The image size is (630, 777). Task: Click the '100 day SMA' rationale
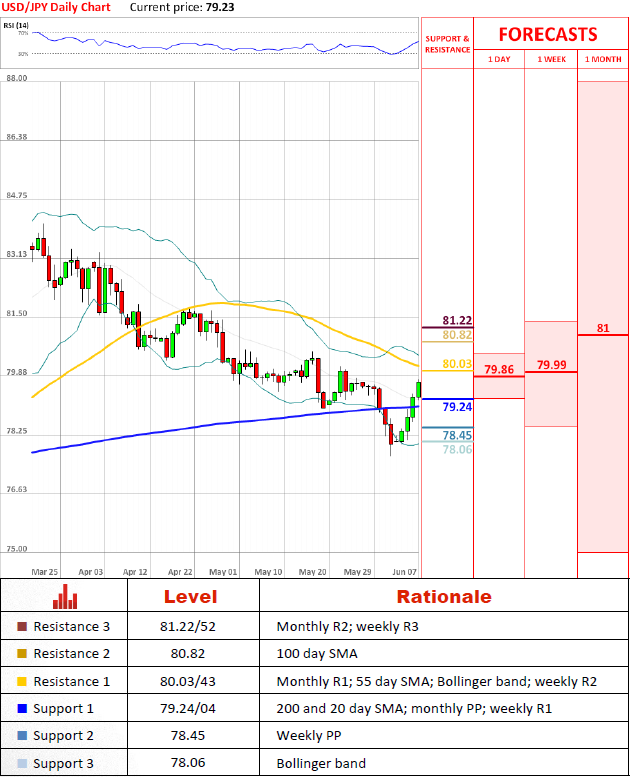point(317,654)
